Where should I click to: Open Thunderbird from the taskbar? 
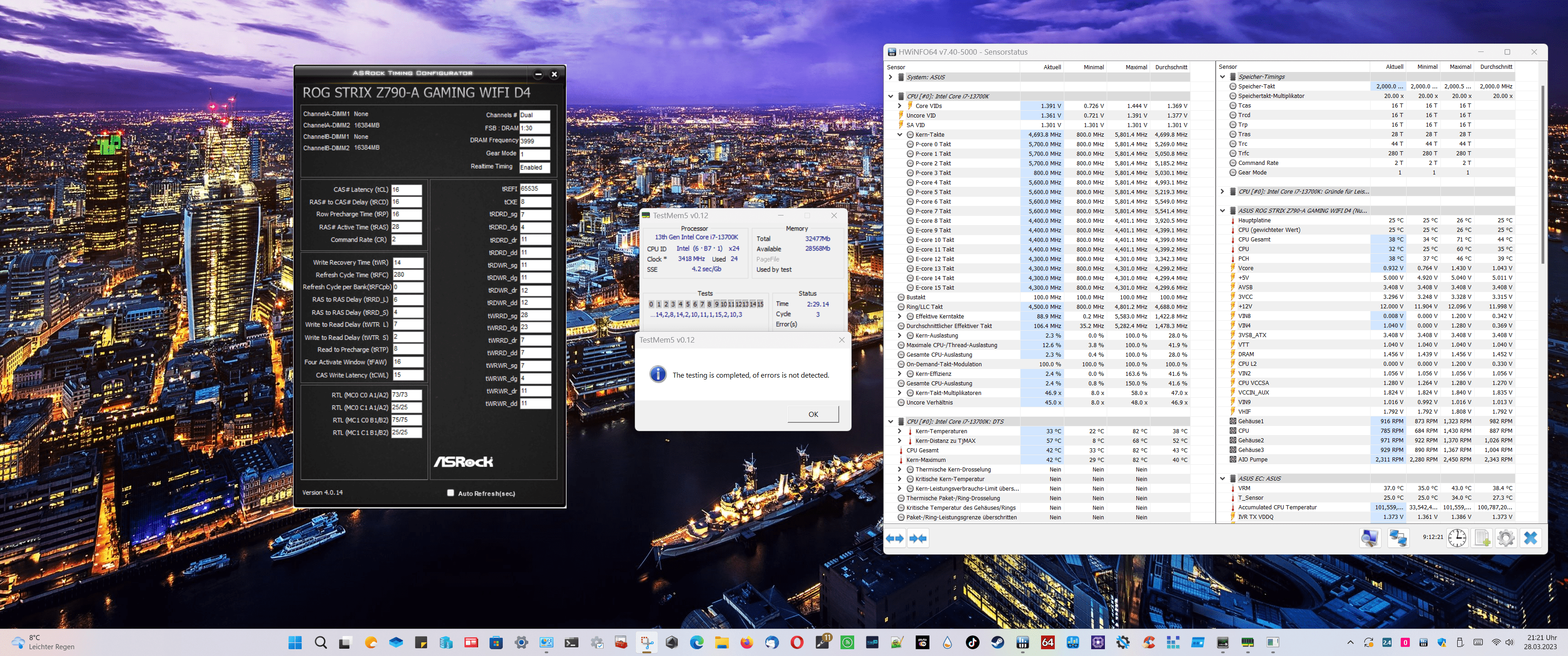772,642
